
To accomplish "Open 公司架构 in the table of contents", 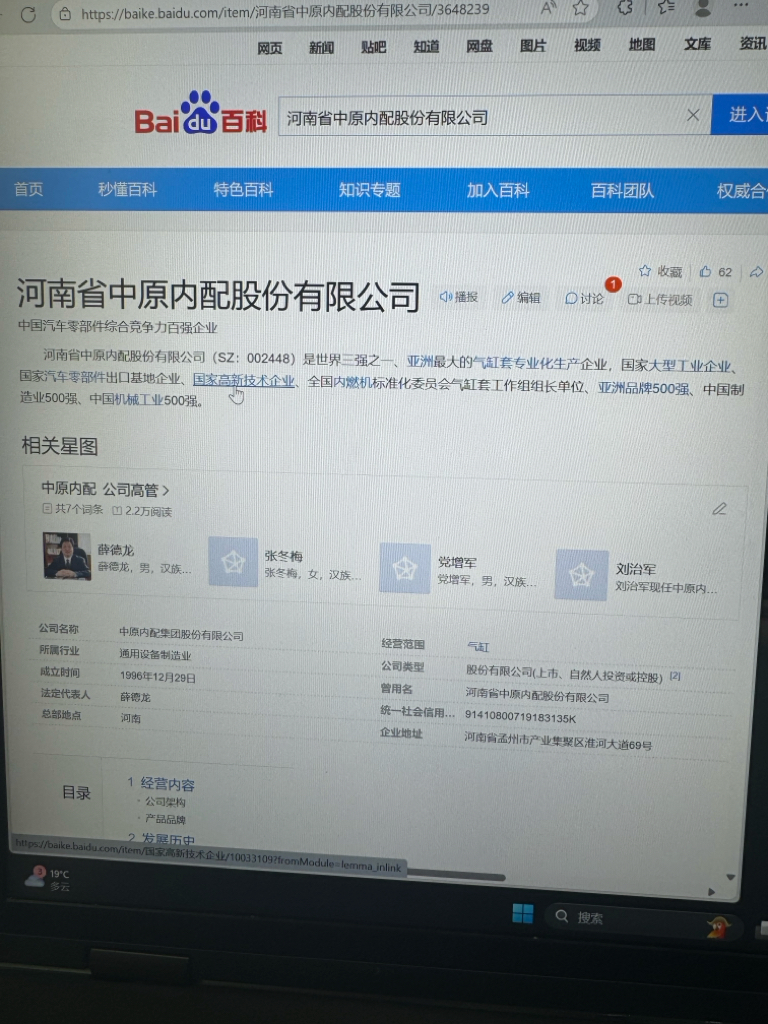I will [165, 801].
